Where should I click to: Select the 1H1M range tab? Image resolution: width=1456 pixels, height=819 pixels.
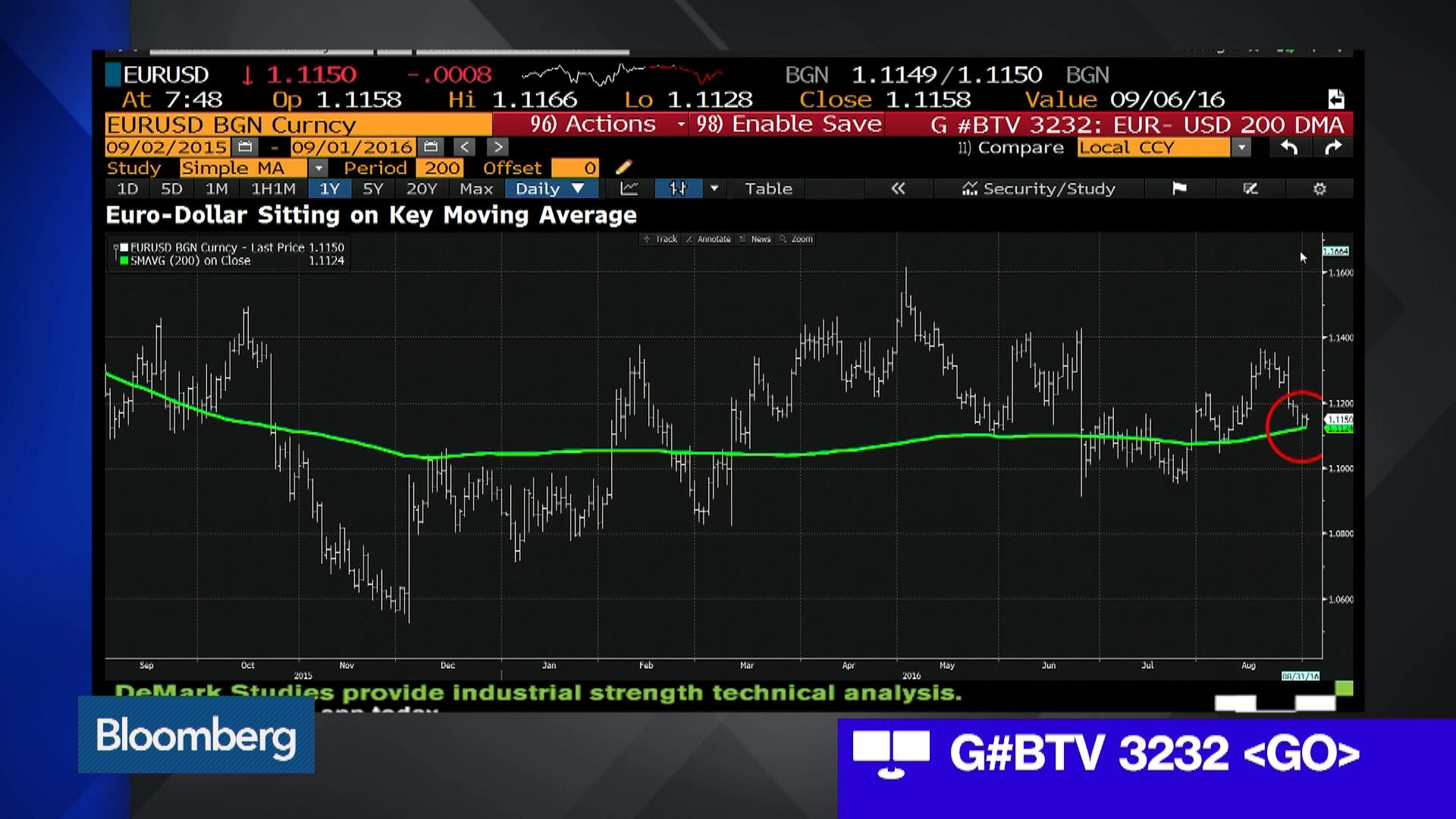273,189
